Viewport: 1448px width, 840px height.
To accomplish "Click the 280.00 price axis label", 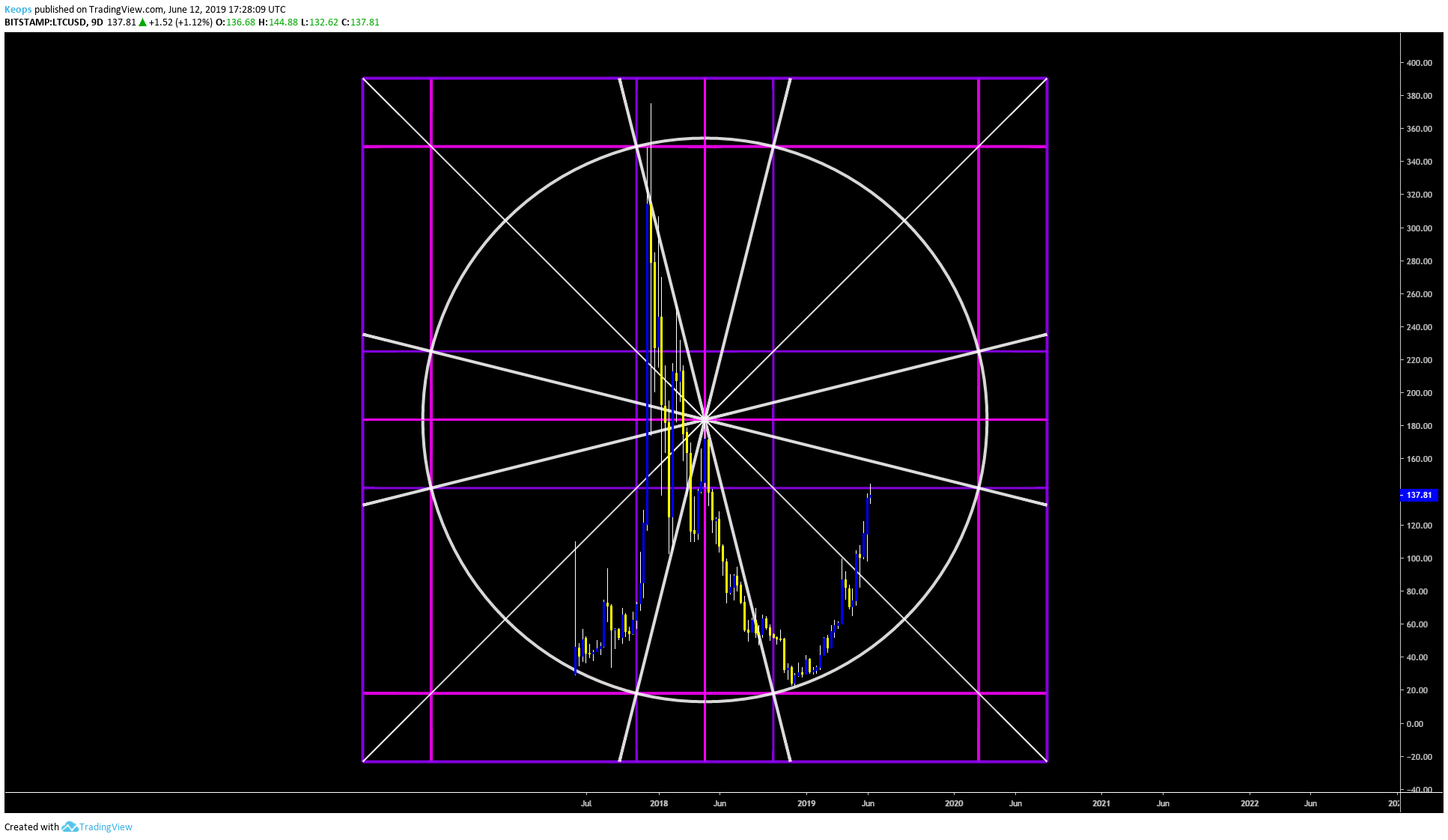I will (1419, 261).
